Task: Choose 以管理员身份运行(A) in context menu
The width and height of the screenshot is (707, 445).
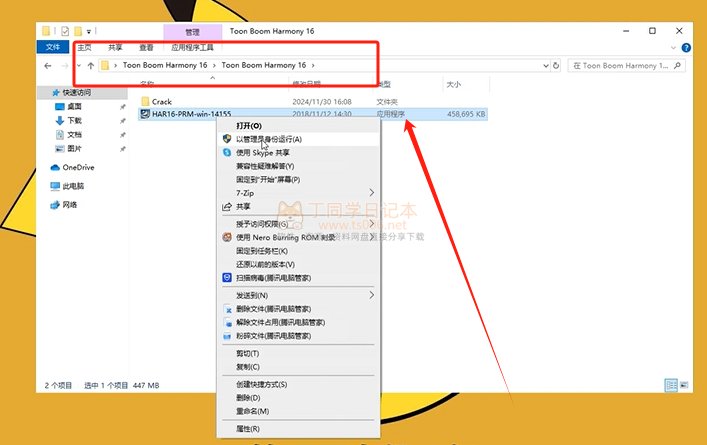Action: (x=298, y=139)
